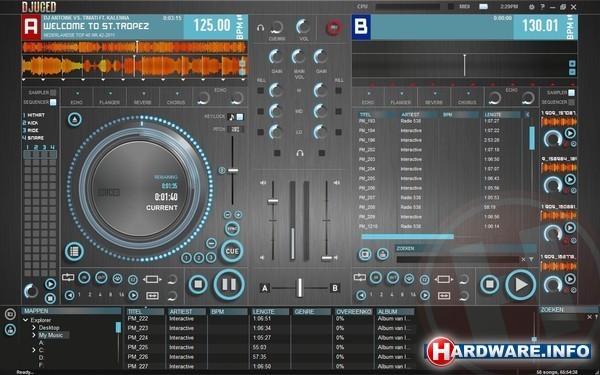Screen dimensions: 600x375
Task: Select cue point 3 on deck A
Action: 211,258
